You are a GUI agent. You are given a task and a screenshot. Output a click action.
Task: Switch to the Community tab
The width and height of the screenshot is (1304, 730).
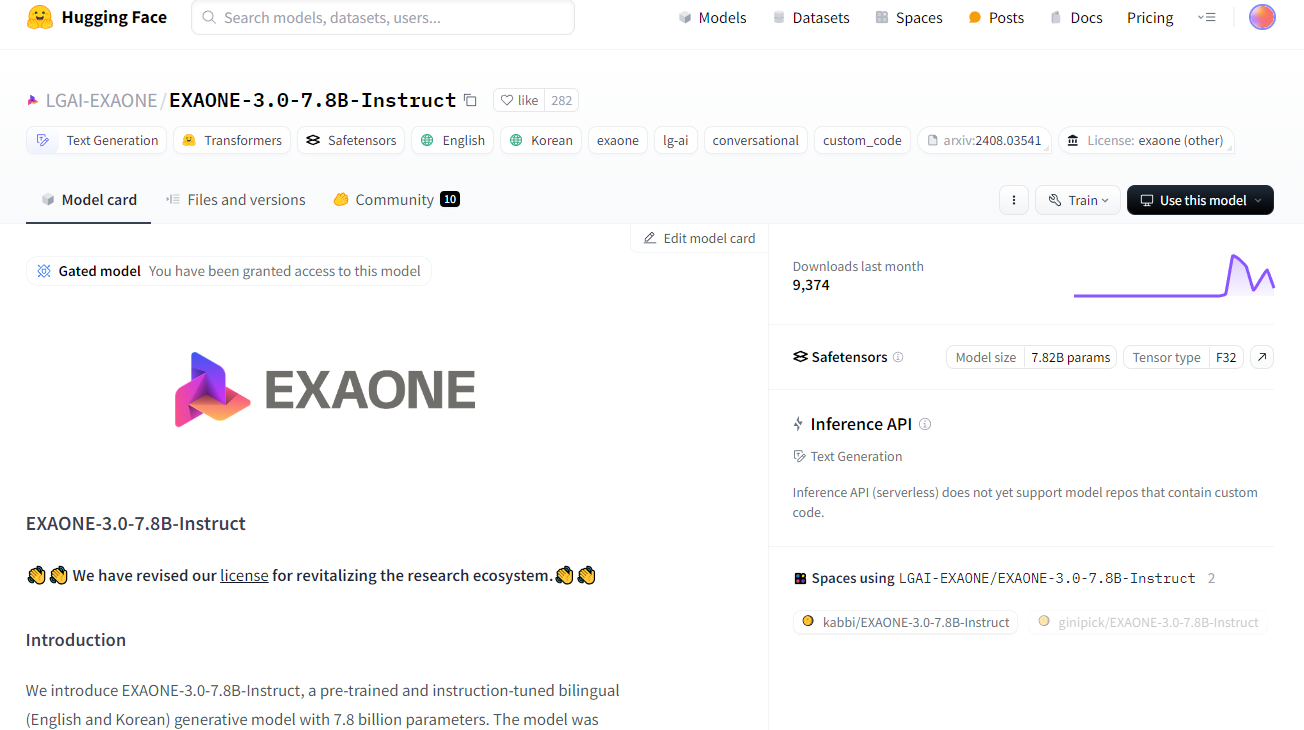click(x=396, y=200)
